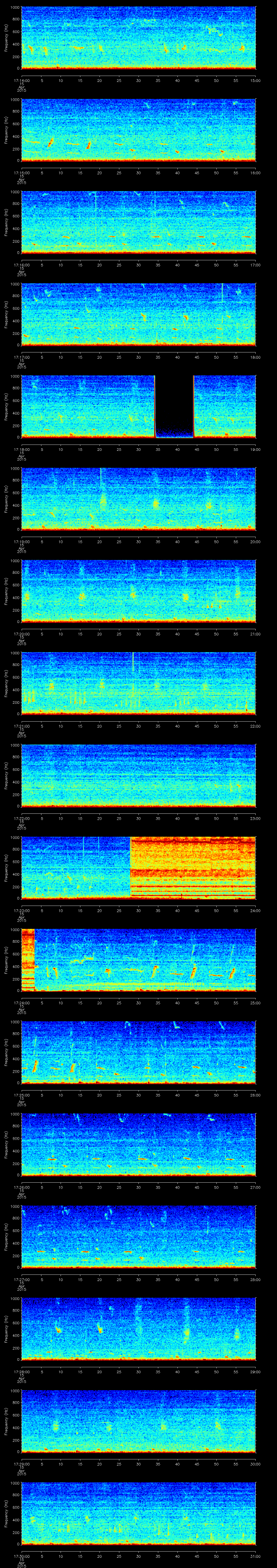Viewport: 277px width, 1568px height.
Task: Click the 15:00 end time label
Action: coord(255,80)
